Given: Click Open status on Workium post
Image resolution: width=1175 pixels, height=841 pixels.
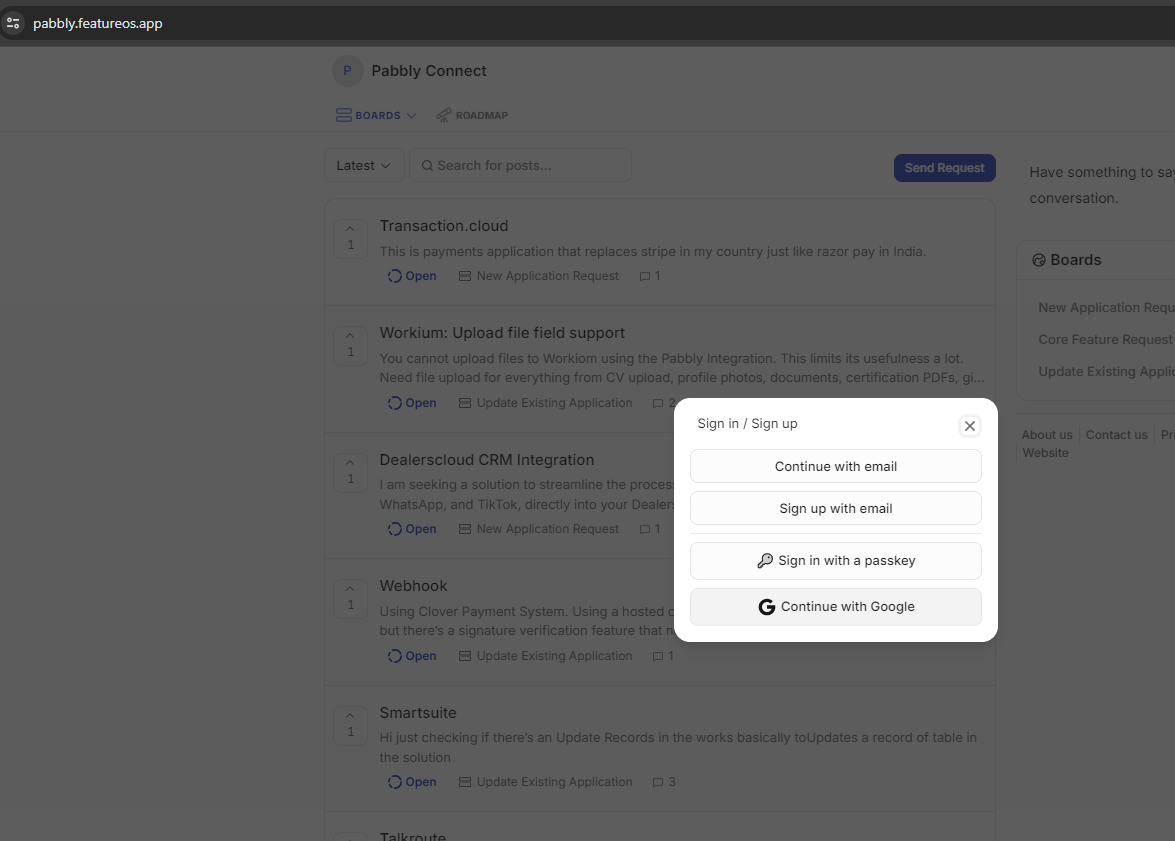Looking at the screenshot, I should click(x=412, y=403).
